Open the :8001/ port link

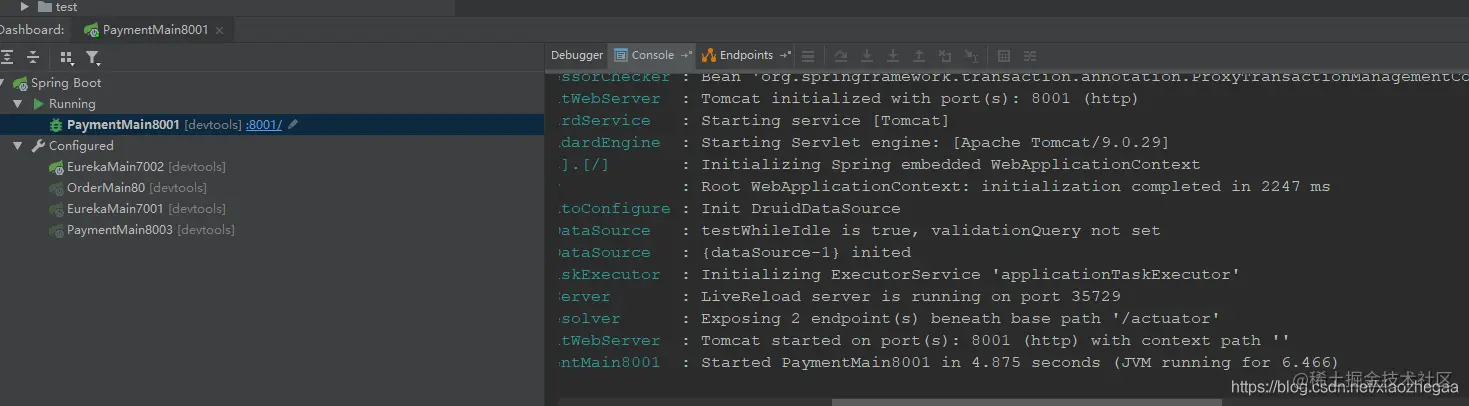click(x=264, y=125)
